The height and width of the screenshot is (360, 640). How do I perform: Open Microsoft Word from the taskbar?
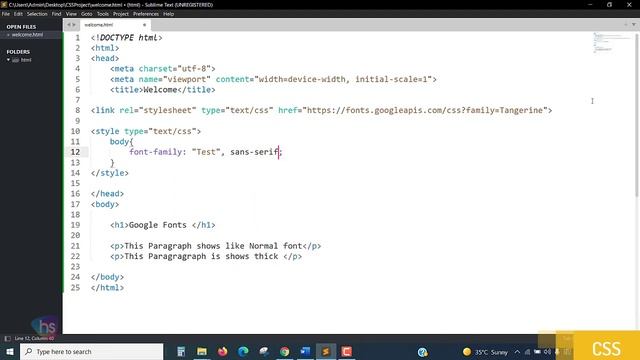[x=305, y=351]
